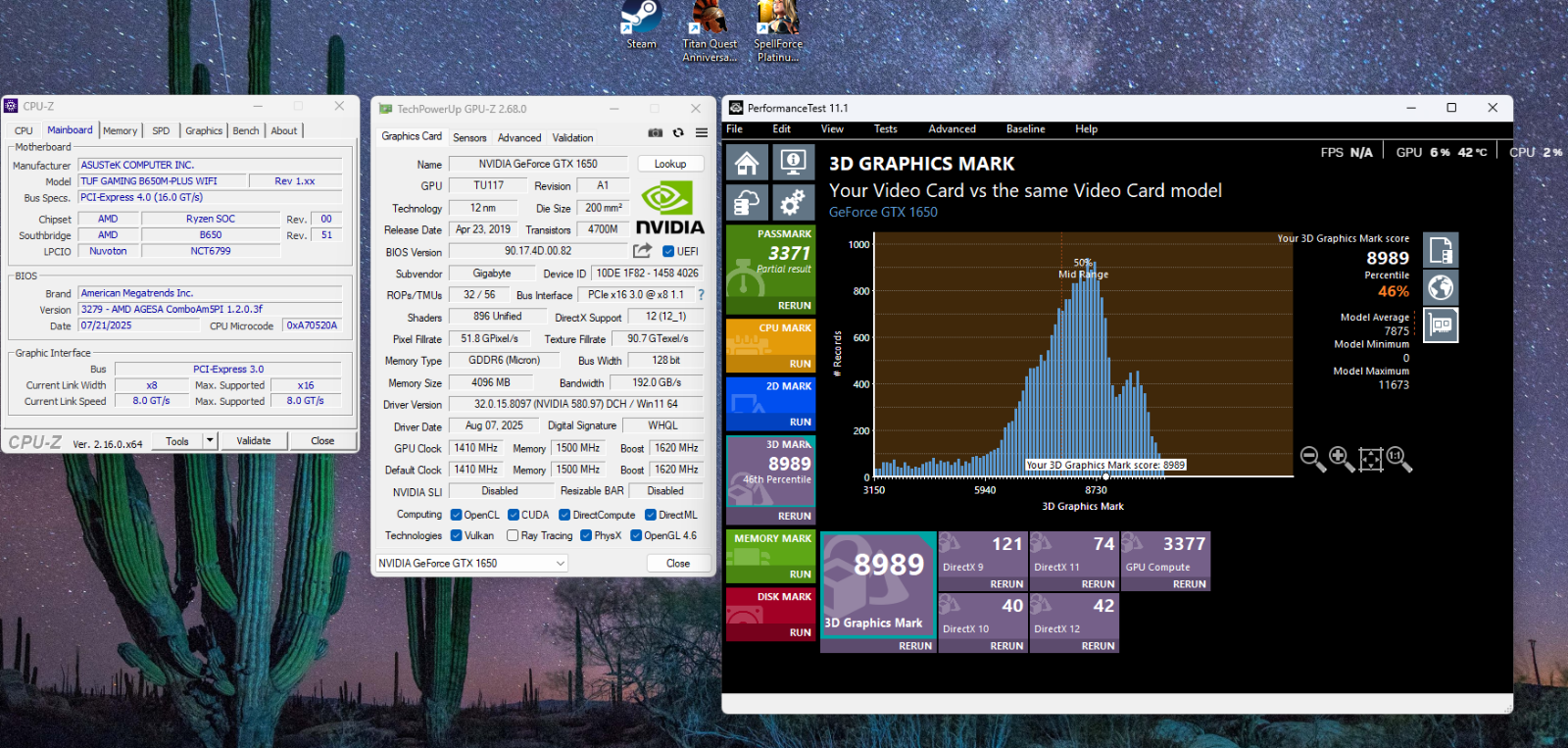
Task: Click the Bus Interface question mark icon
Action: [701, 295]
